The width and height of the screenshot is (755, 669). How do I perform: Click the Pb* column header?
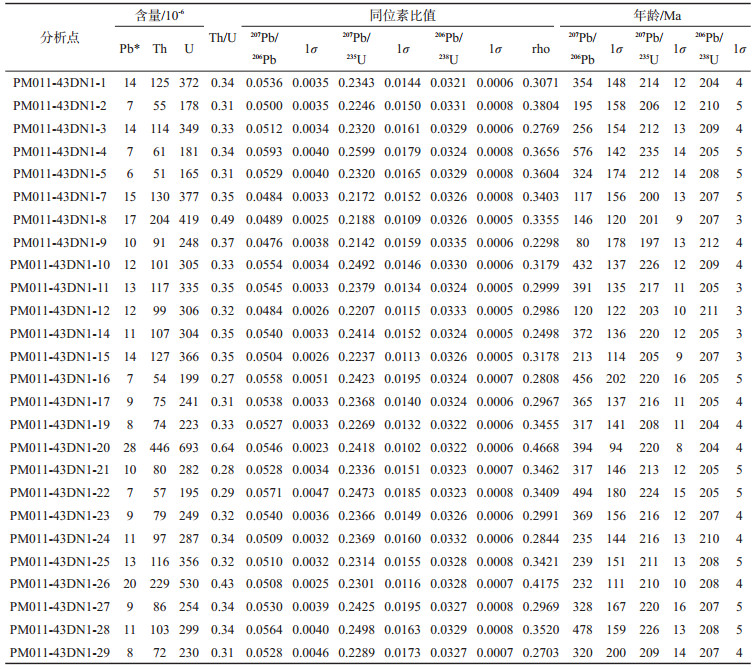click(x=130, y=49)
